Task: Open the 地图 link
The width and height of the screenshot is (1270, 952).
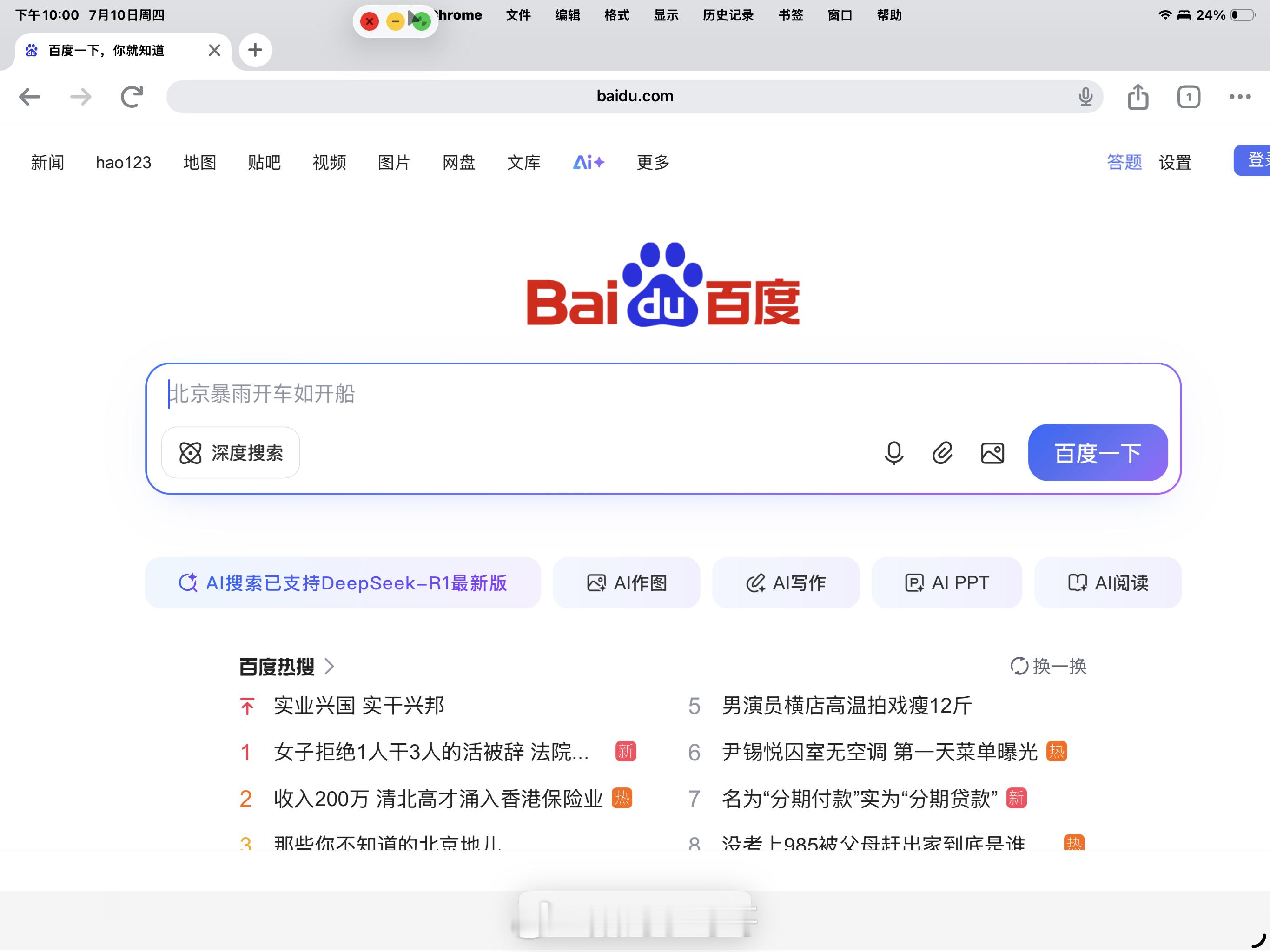Action: point(200,163)
